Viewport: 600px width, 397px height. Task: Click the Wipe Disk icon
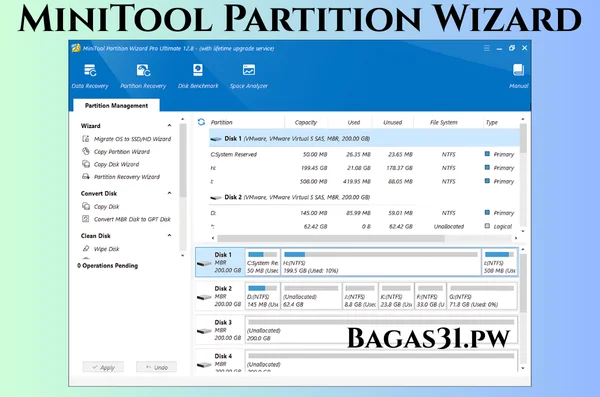[x=86, y=248]
